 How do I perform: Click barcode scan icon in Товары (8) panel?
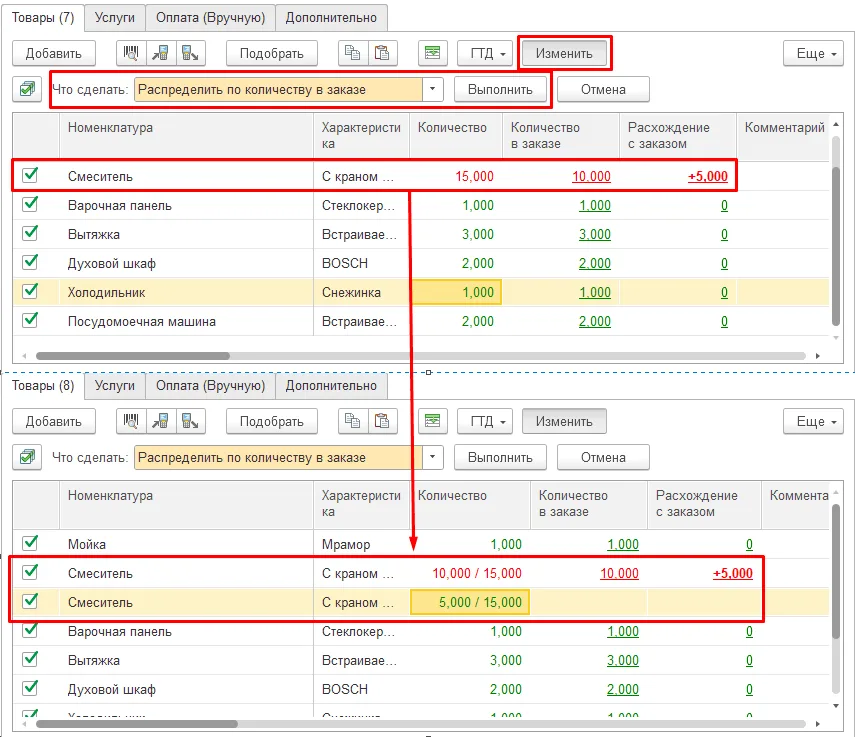(x=131, y=421)
